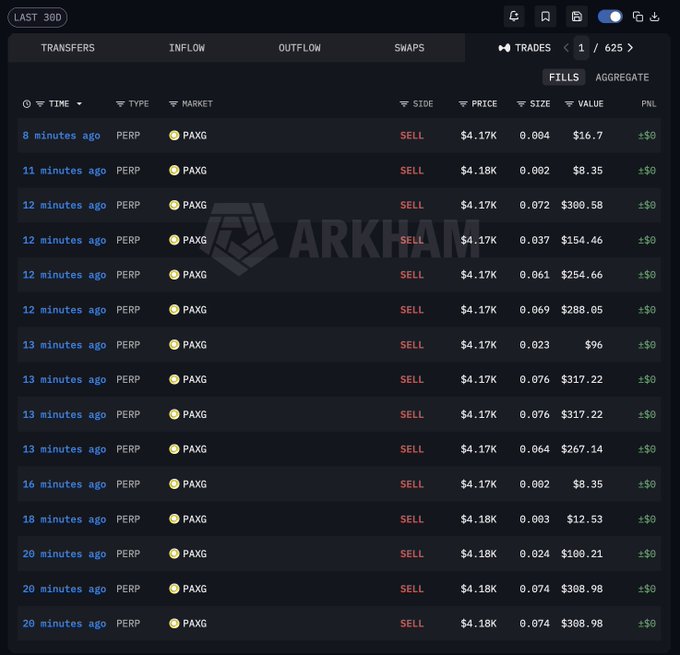The height and width of the screenshot is (655, 680).
Task: Switch to the INFLOW tab
Action: [186, 48]
